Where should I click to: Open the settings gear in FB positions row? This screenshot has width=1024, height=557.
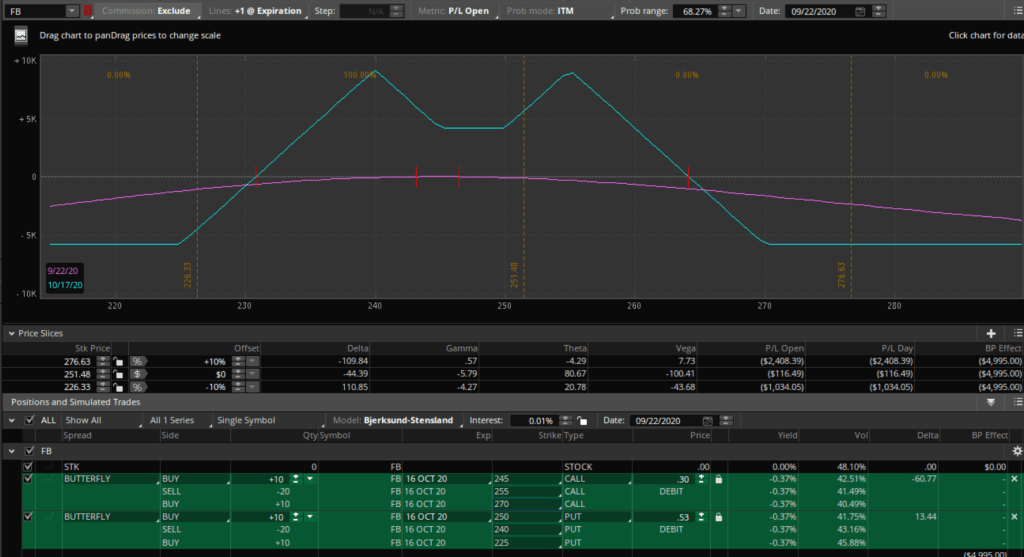[x=1017, y=451]
